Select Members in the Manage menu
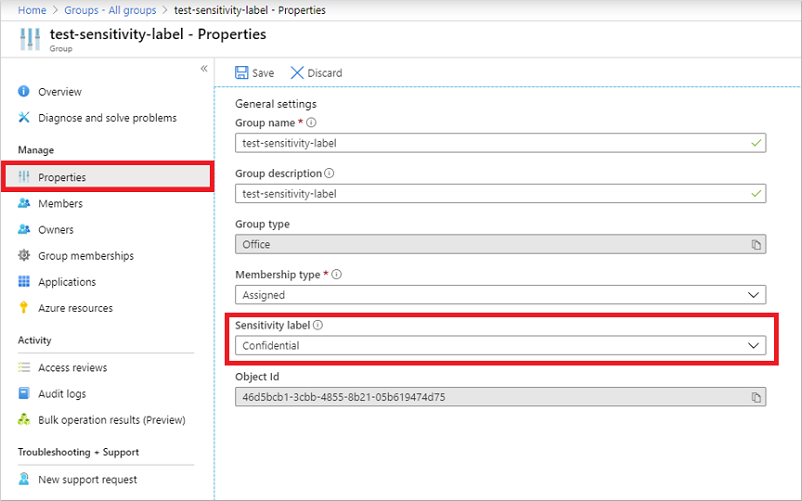 [60, 204]
